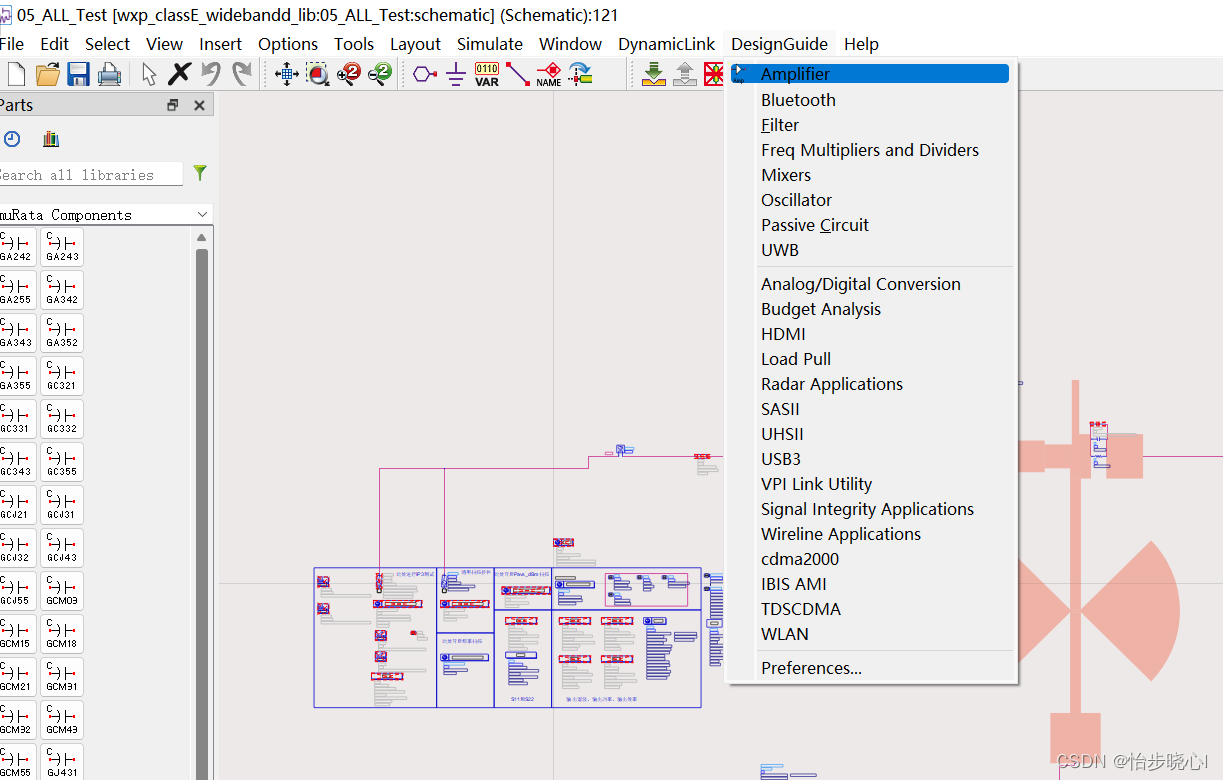This screenshot has width=1223, height=780.
Task: Zoom in by two
Action: (349, 73)
